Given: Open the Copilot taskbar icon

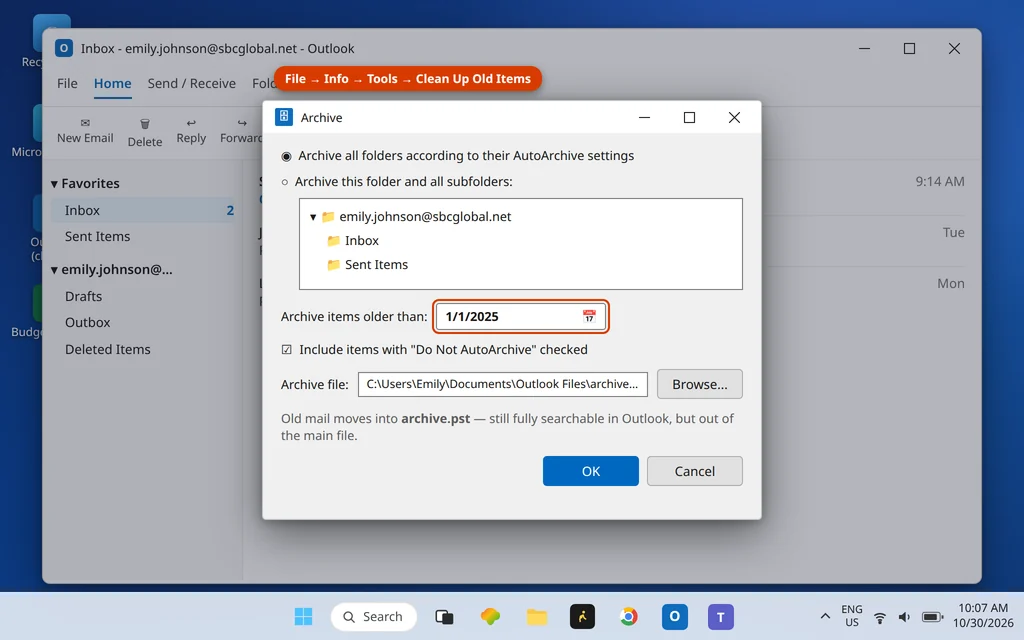Looking at the screenshot, I should coord(490,616).
